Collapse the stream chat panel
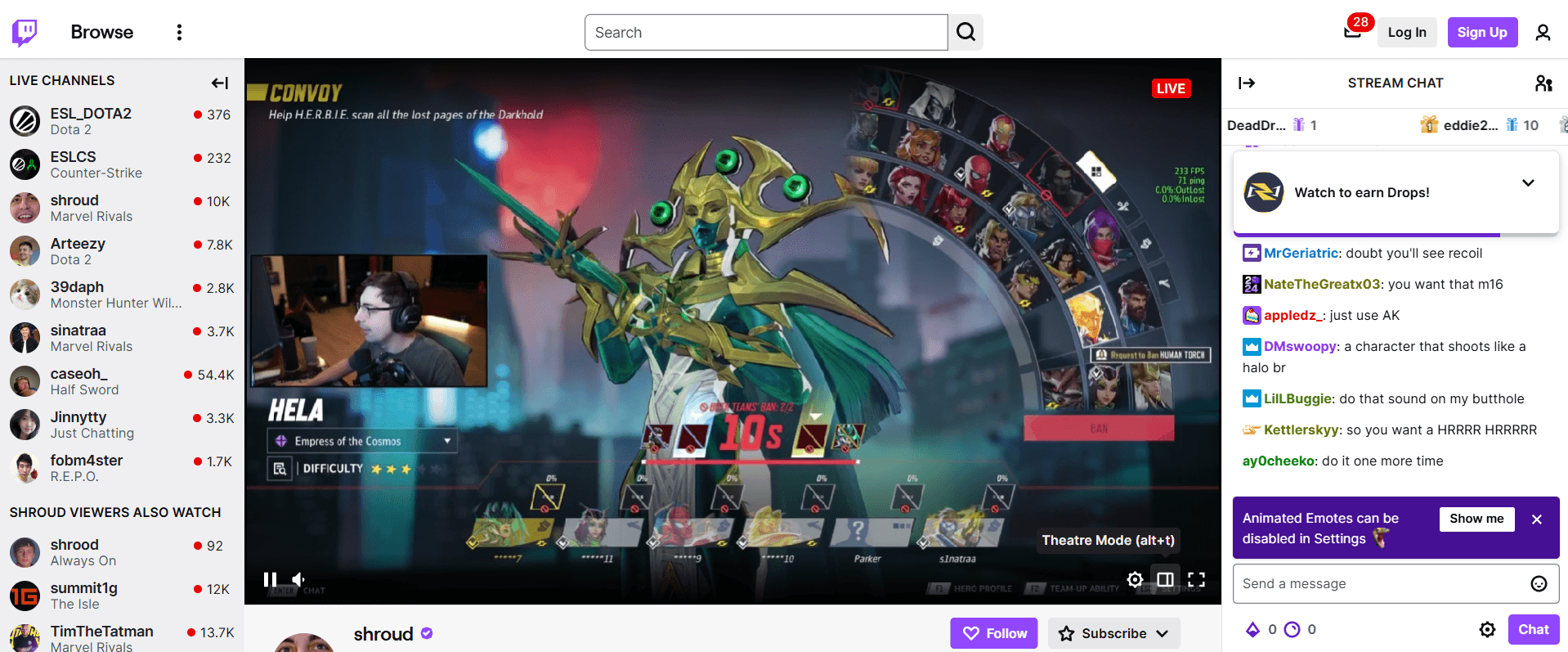Image resolution: width=1568 pixels, height=652 pixels. [1246, 83]
